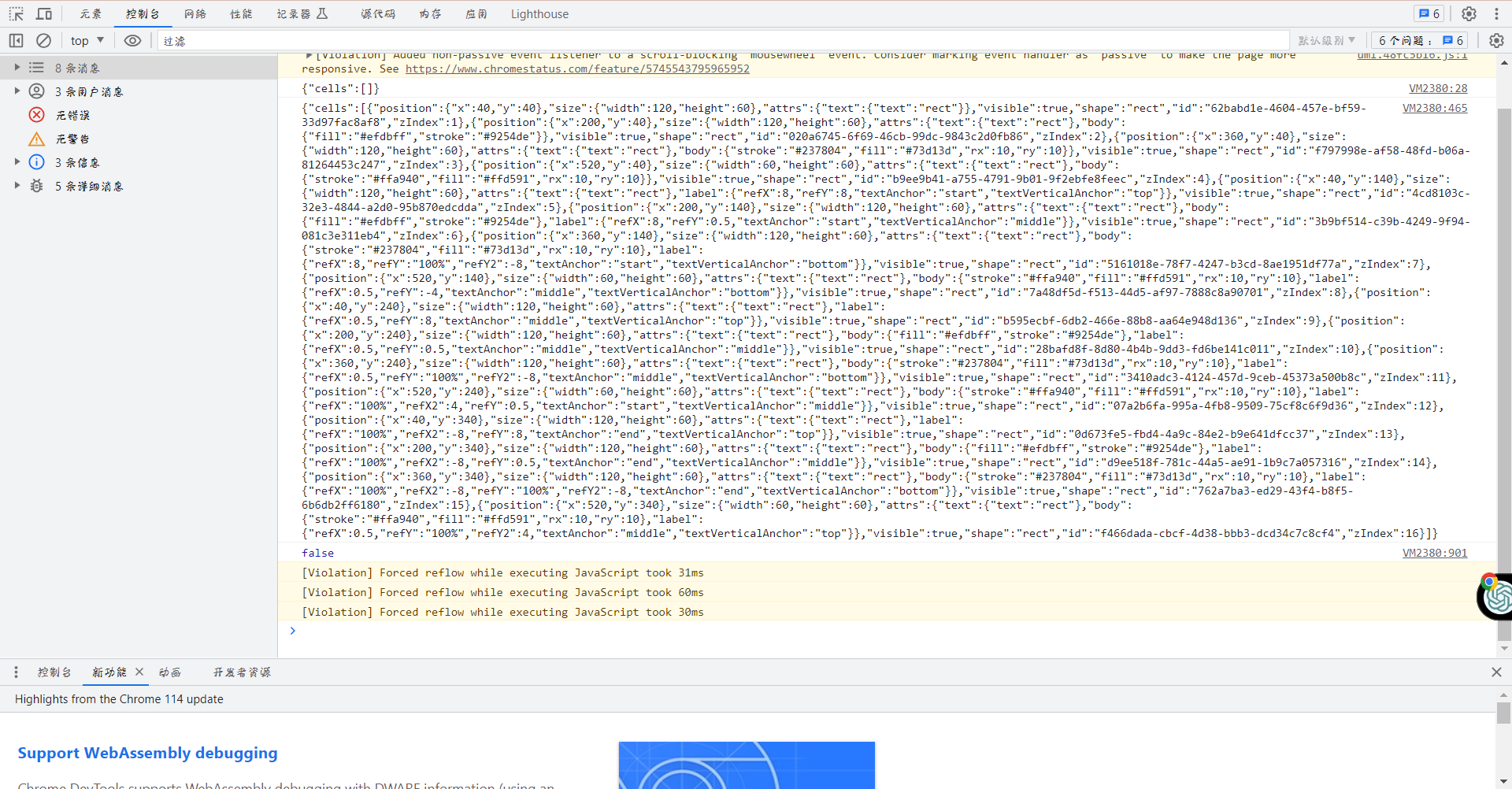This screenshot has width=1512, height=789.
Task: Open the VM2380:465 source link
Action: coord(1436,108)
